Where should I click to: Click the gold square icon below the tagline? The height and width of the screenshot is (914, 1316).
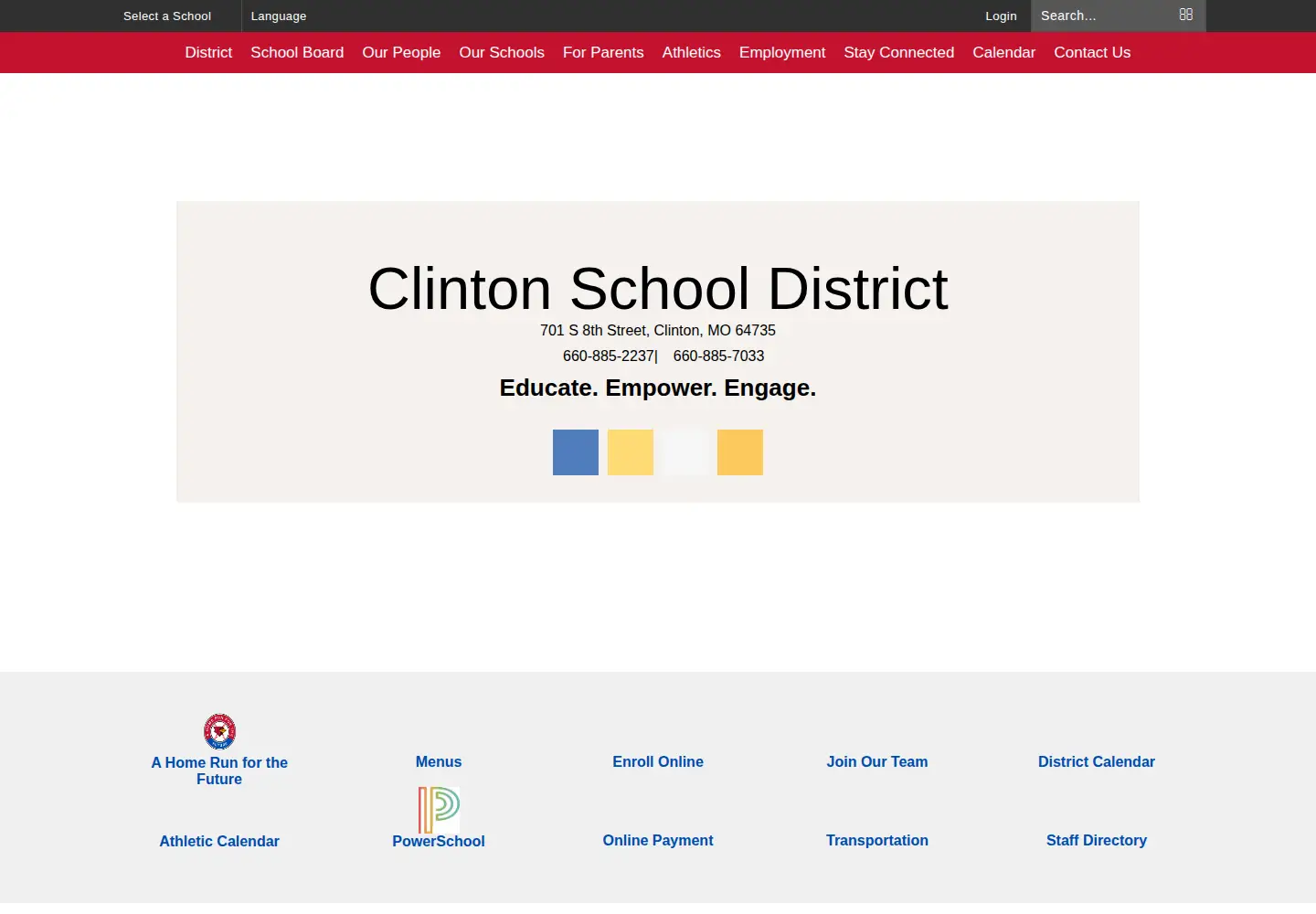740,452
